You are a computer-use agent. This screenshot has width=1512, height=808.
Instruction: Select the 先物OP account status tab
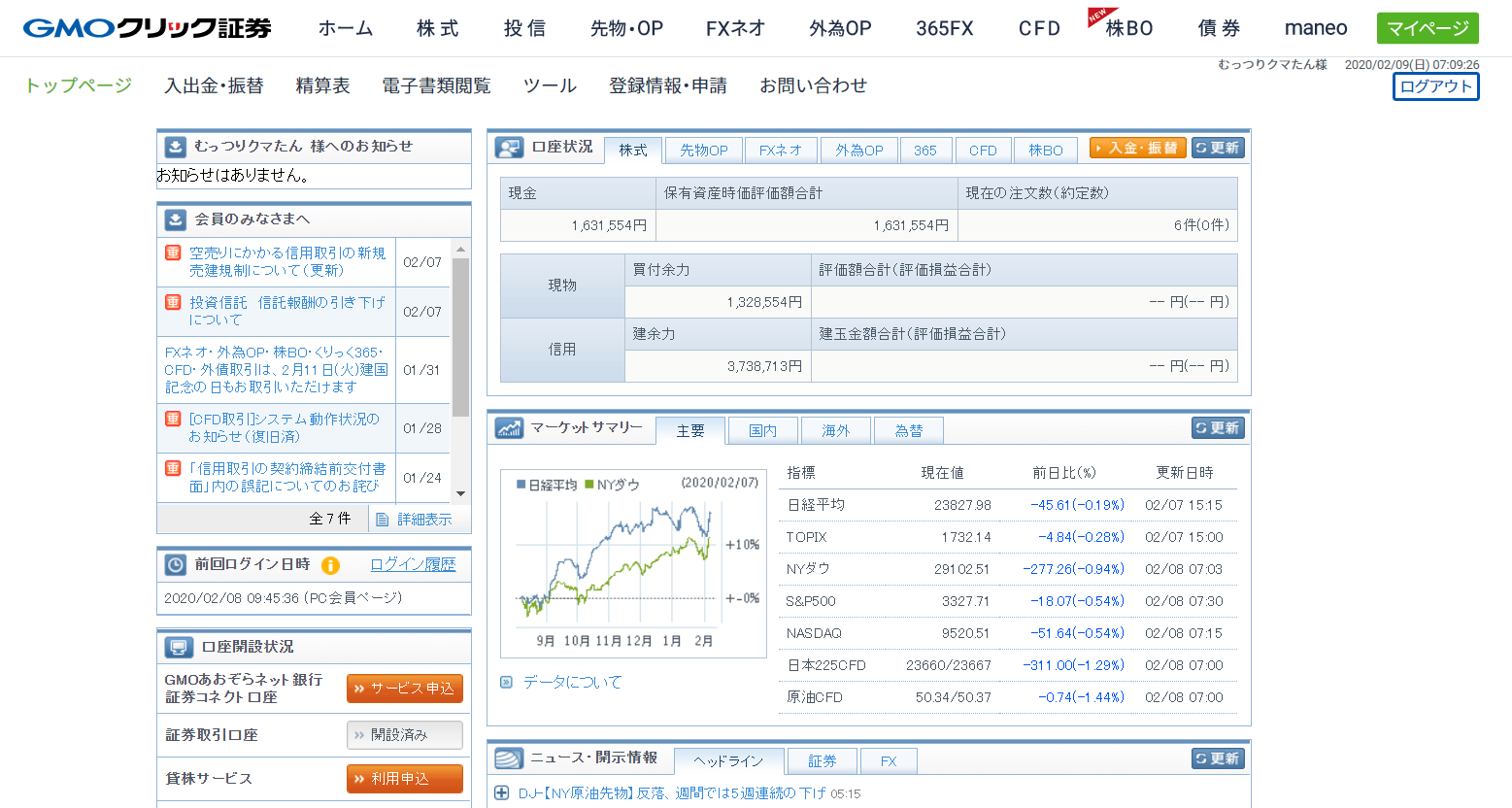coord(704,151)
